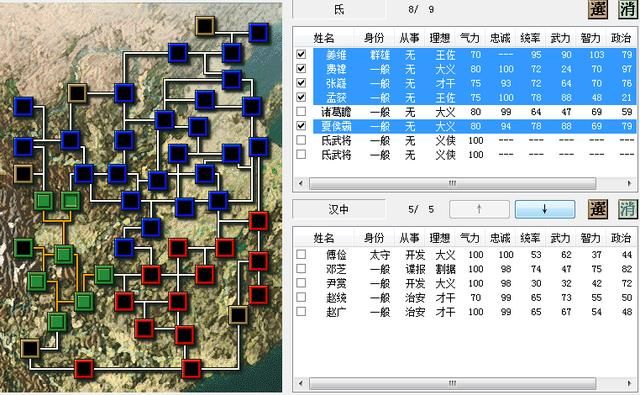Click the 消 clear icon beside the 氐 list
Screen dimensions: 640x395
[628, 9]
